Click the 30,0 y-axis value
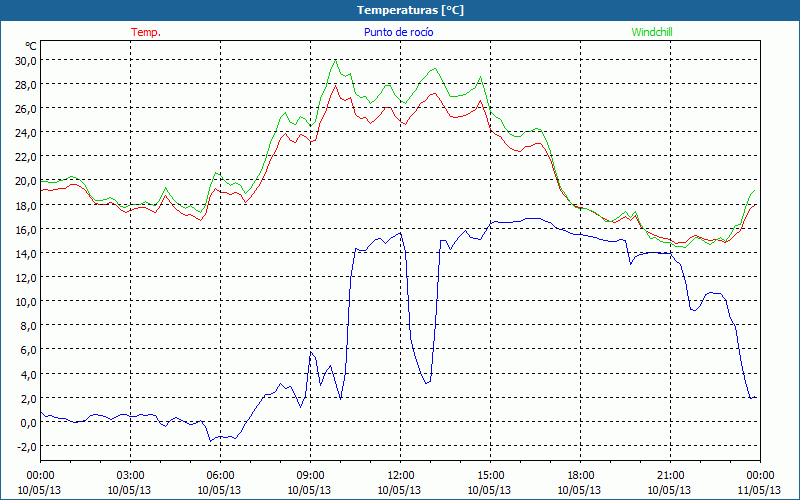The image size is (800, 500). tap(26, 61)
